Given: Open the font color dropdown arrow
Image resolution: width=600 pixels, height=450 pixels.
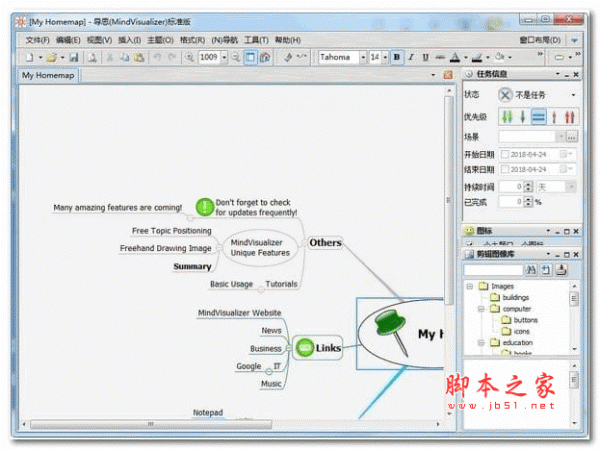Looking at the screenshot, I should coord(466,58).
